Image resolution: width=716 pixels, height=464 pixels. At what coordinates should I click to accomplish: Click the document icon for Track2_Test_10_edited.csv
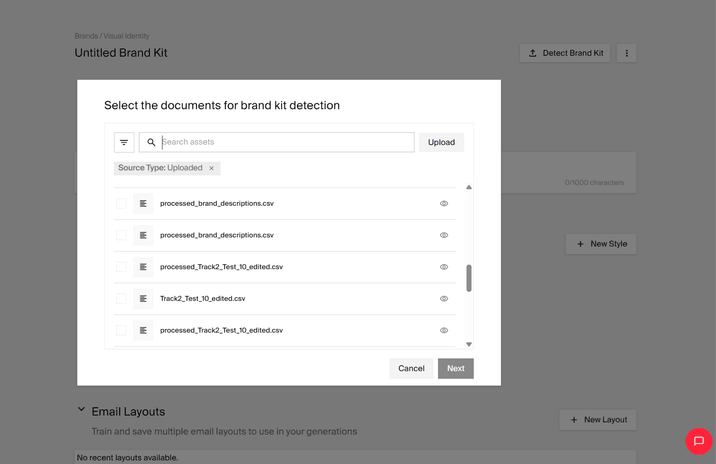(143, 299)
